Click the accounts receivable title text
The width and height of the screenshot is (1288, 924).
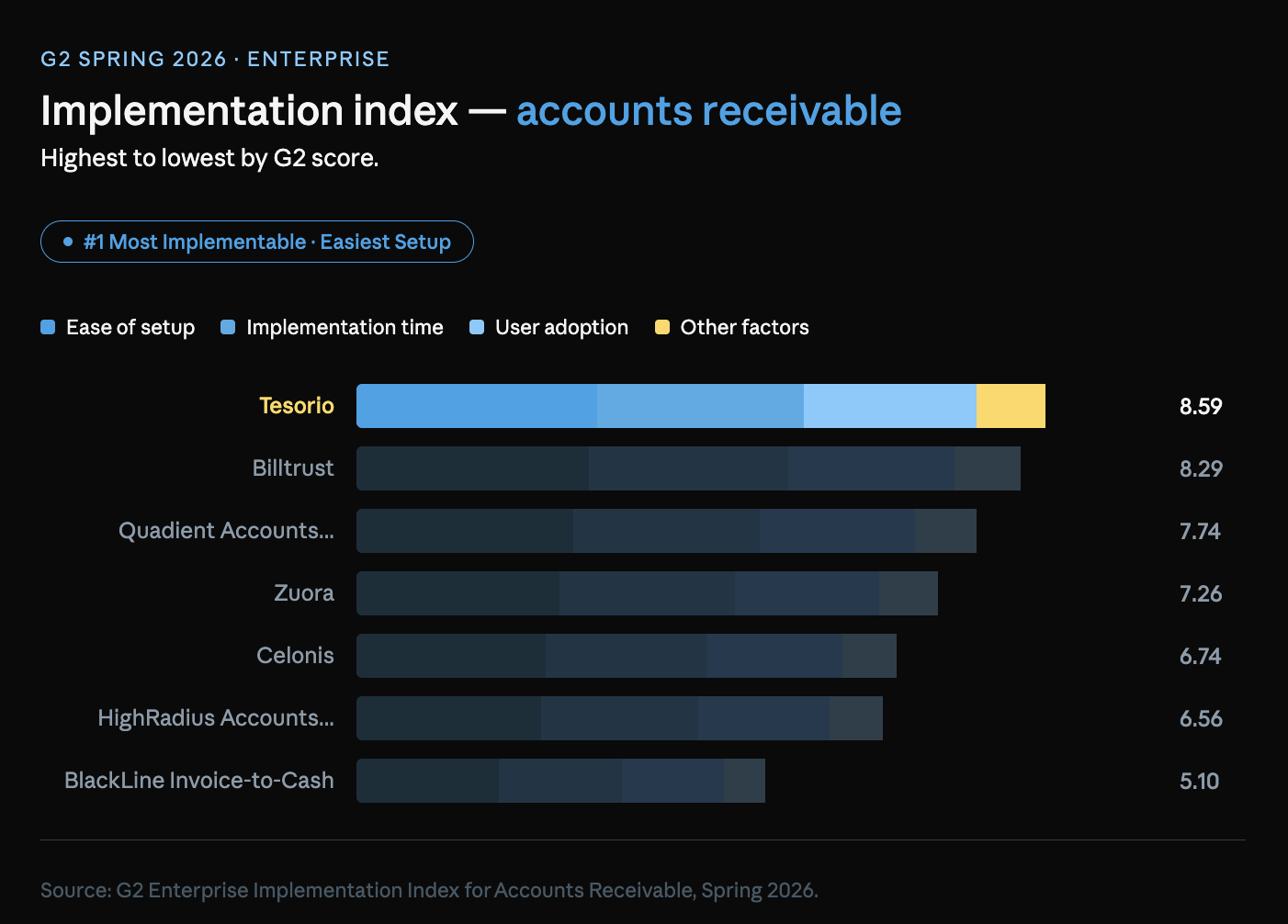pyautogui.click(x=708, y=111)
